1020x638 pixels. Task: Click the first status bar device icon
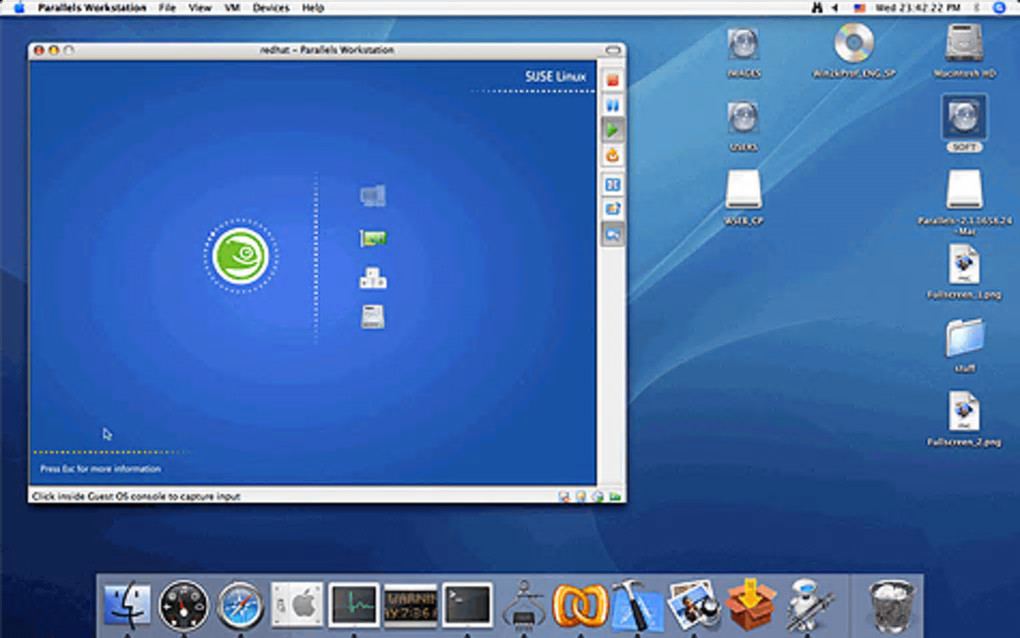[564, 496]
